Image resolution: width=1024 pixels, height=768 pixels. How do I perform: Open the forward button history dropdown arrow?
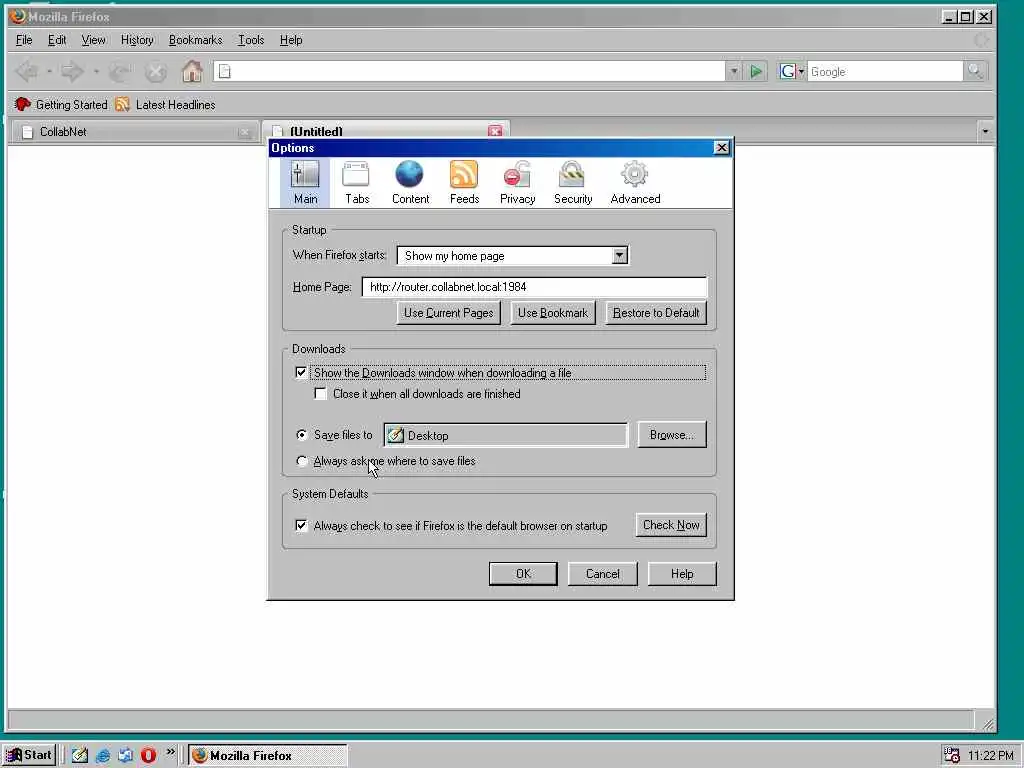tap(96, 71)
